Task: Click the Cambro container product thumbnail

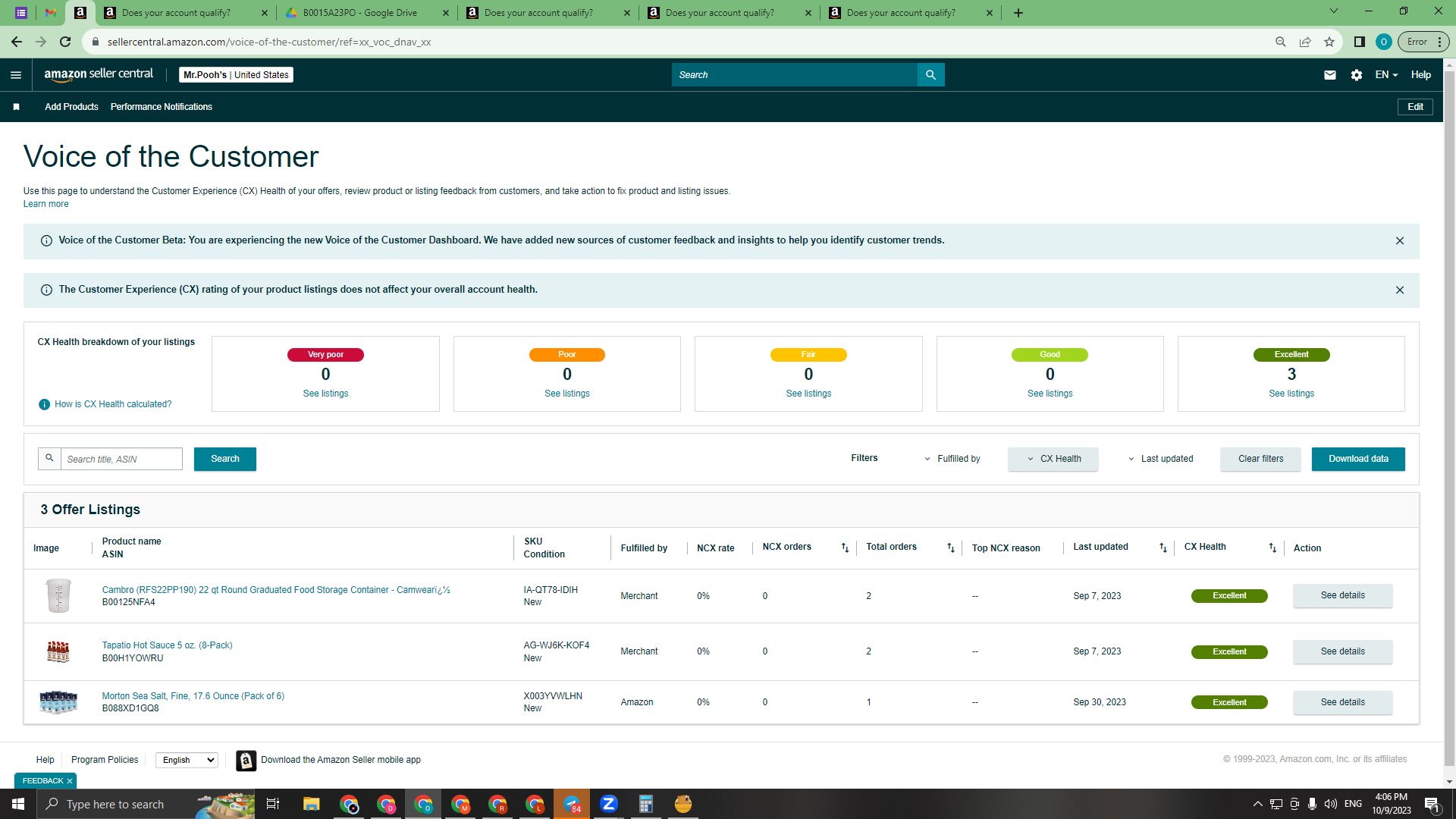Action: tap(58, 596)
